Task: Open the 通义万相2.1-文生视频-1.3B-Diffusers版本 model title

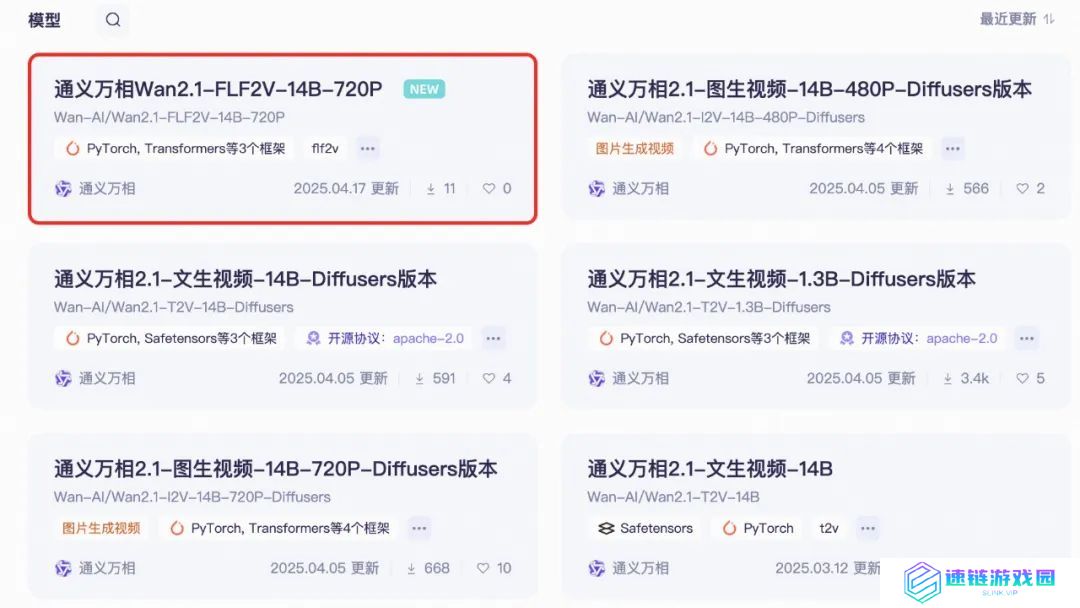Action: point(782,280)
